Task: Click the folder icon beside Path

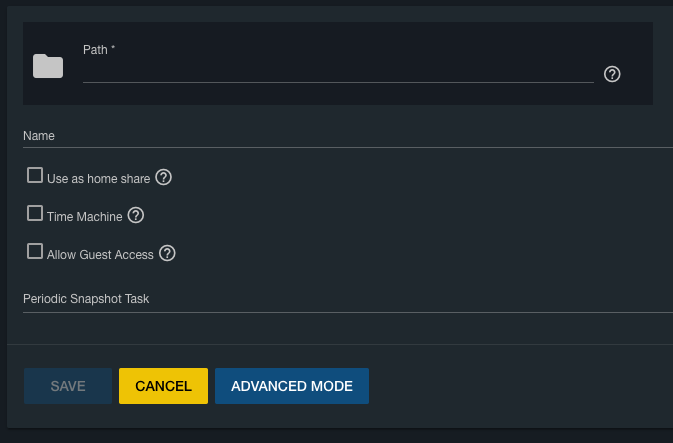Action: [x=48, y=67]
